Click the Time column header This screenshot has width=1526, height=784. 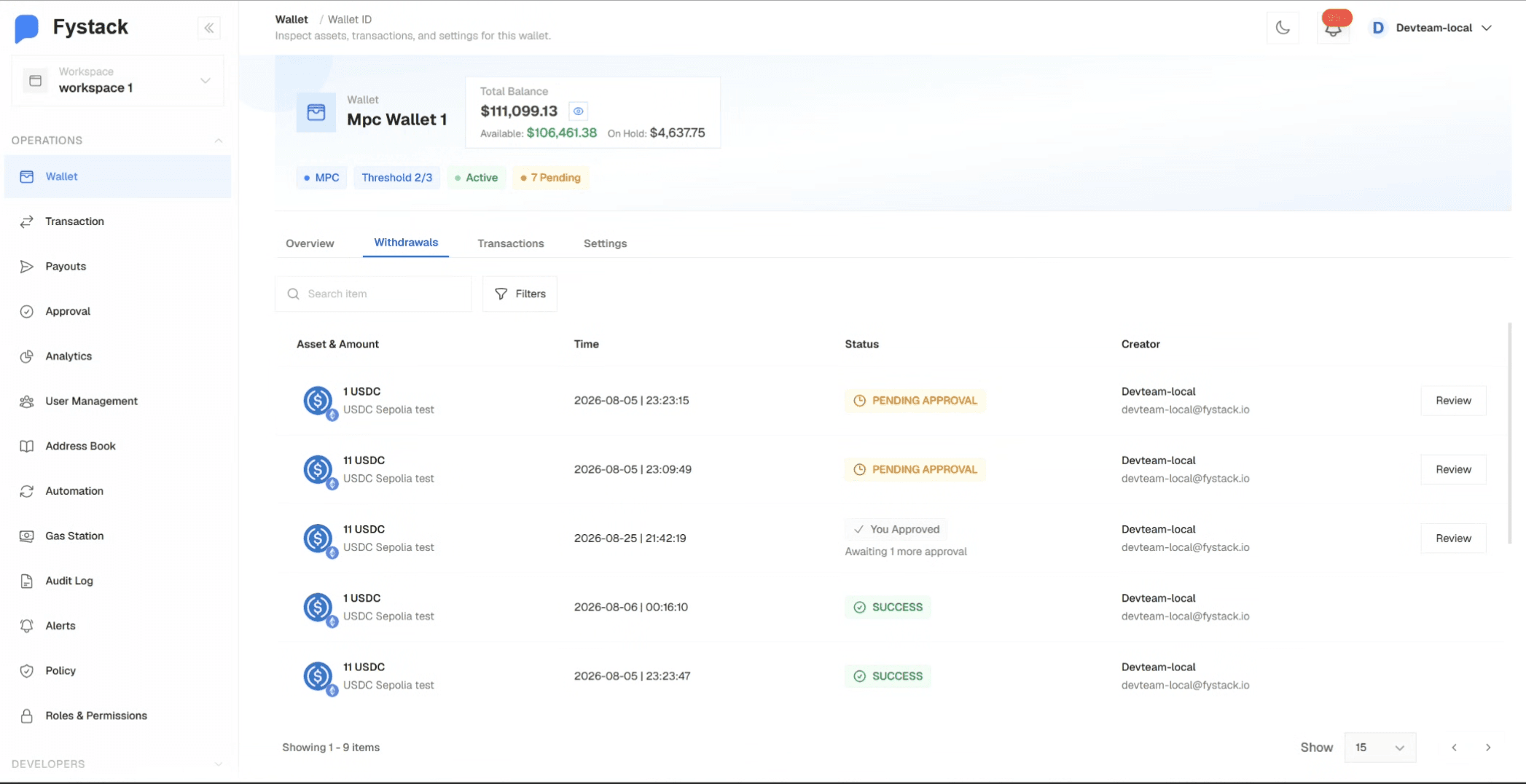coord(586,344)
